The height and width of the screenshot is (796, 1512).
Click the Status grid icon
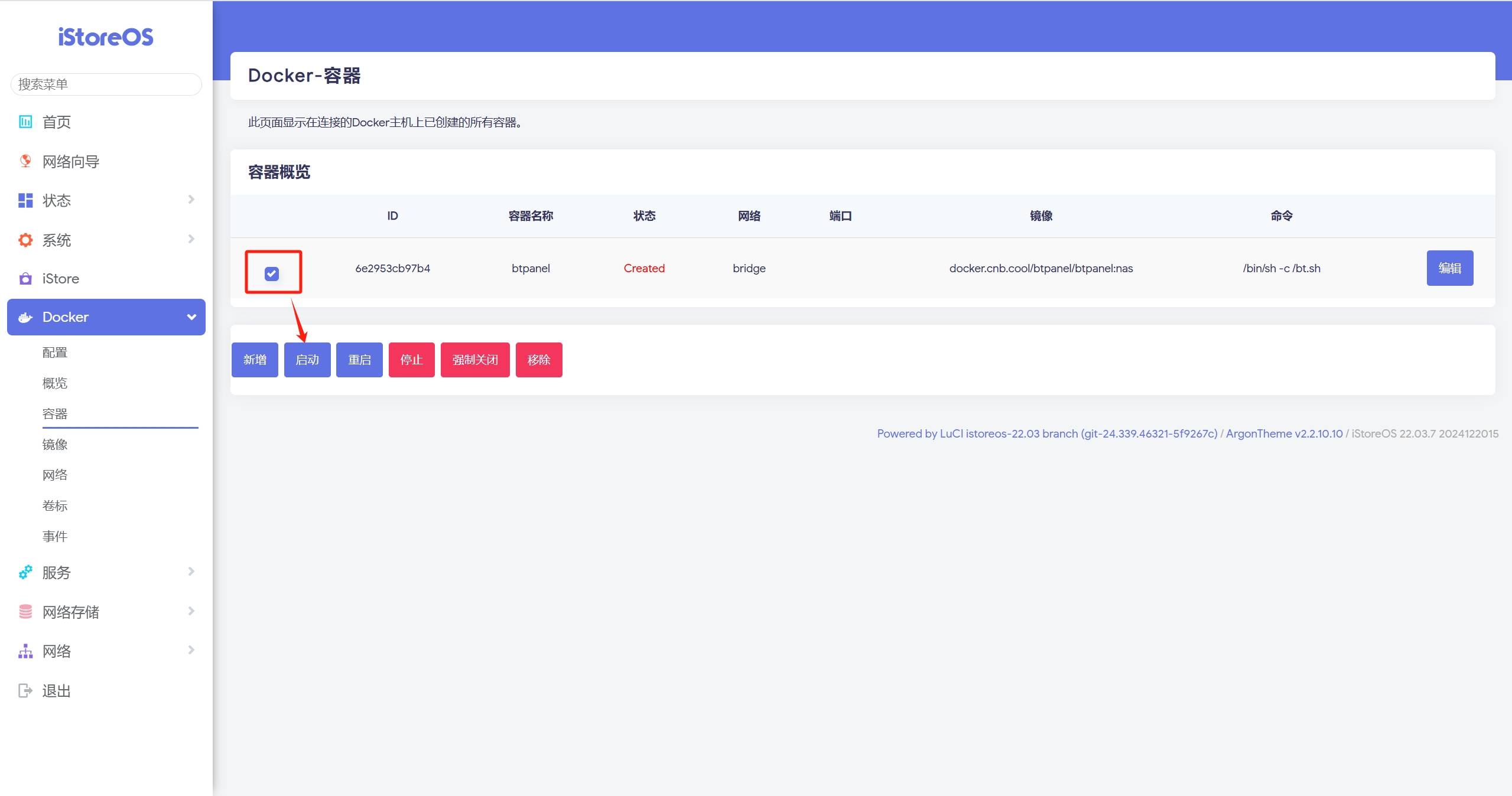click(25, 201)
